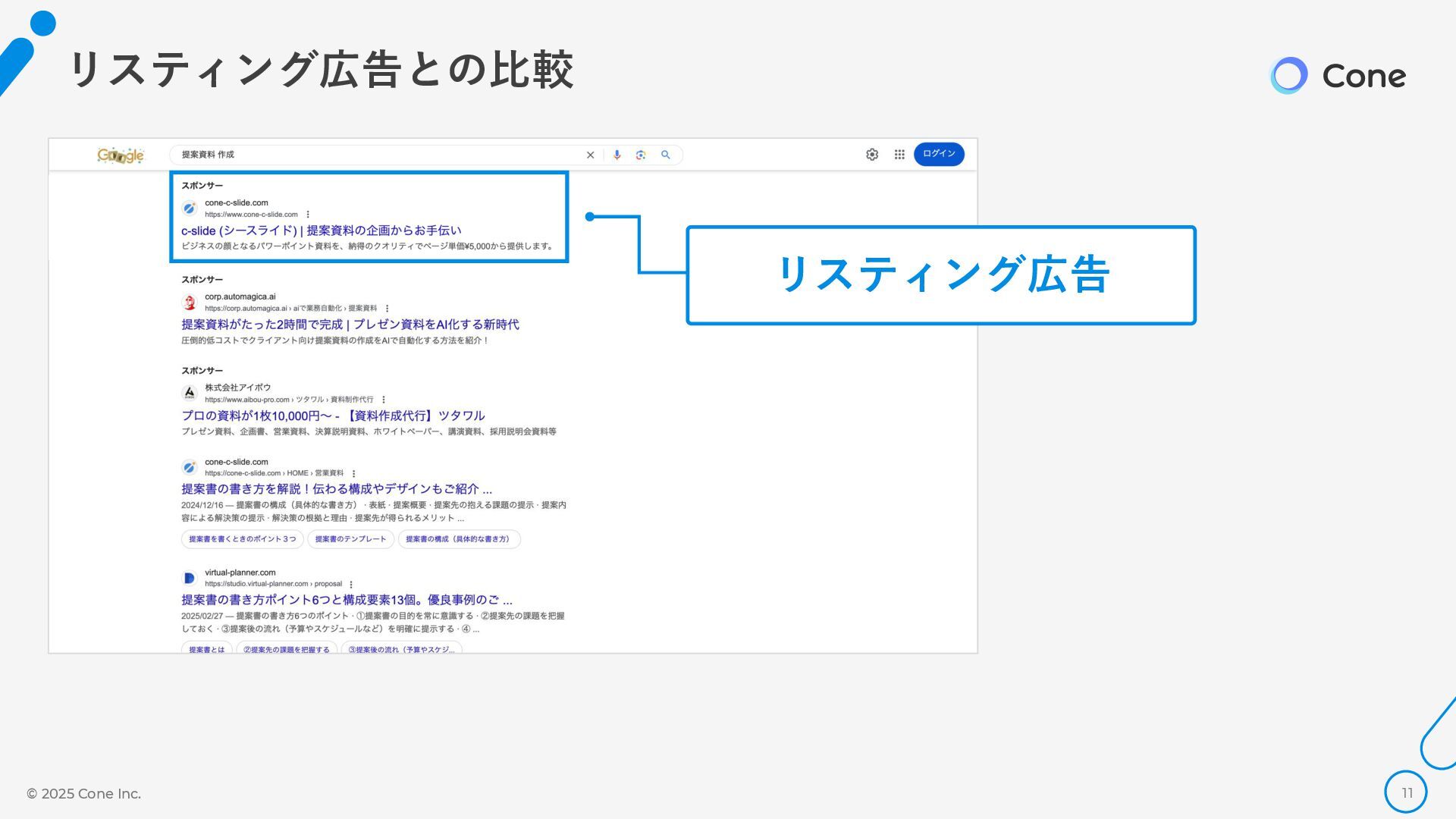This screenshot has width=1456, height=819.
Task: Open three-dot menu beside cone-c-slide.com ad
Action: (x=308, y=215)
